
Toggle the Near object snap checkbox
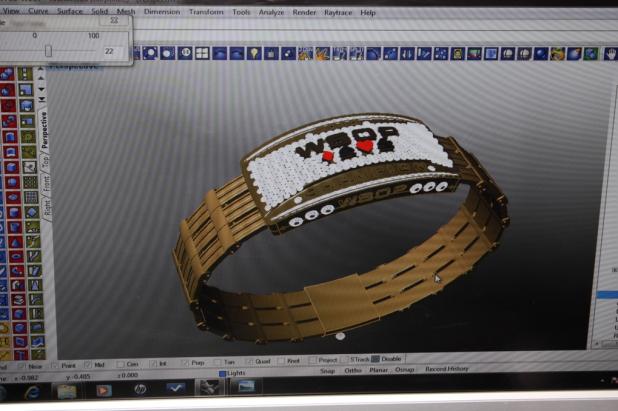(x=22, y=366)
